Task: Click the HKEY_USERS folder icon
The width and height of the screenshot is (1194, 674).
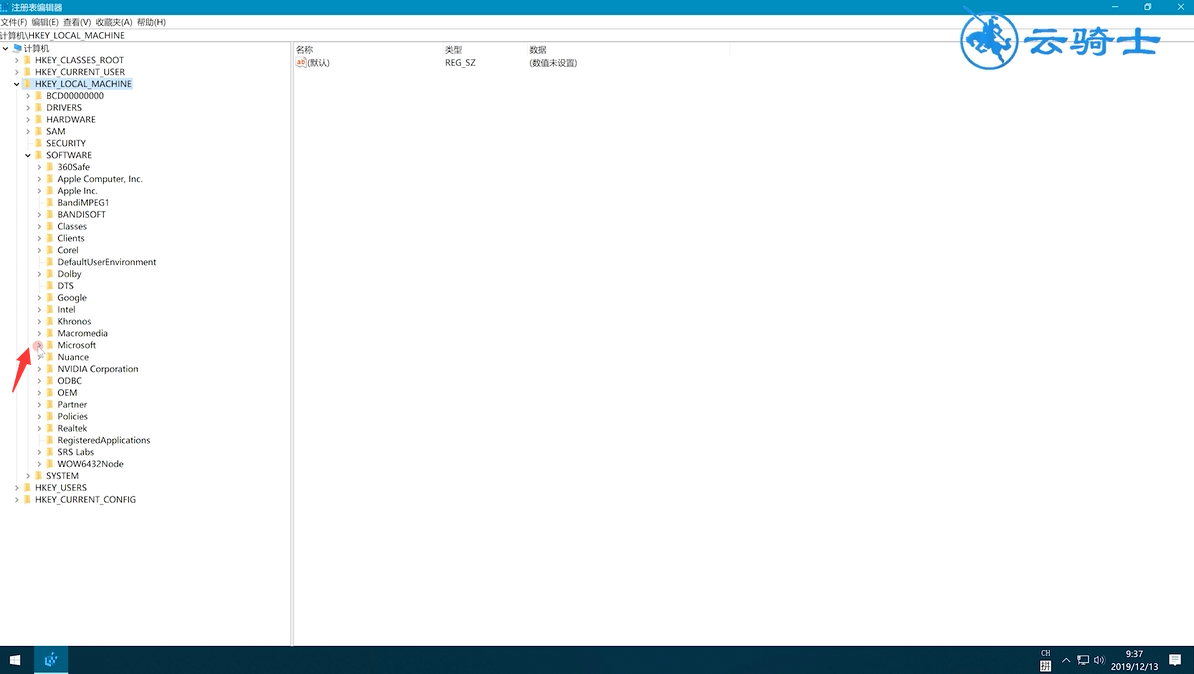Action: point(27,487)
